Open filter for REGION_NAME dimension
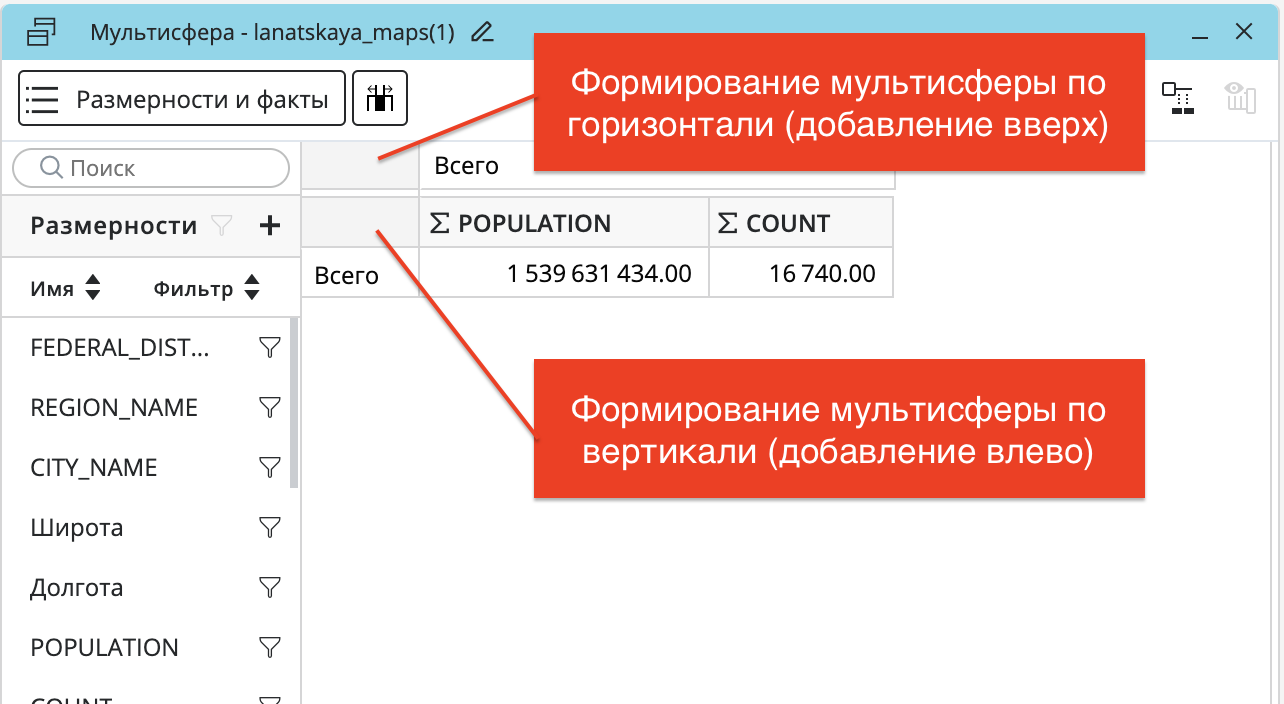 point(269,408)
